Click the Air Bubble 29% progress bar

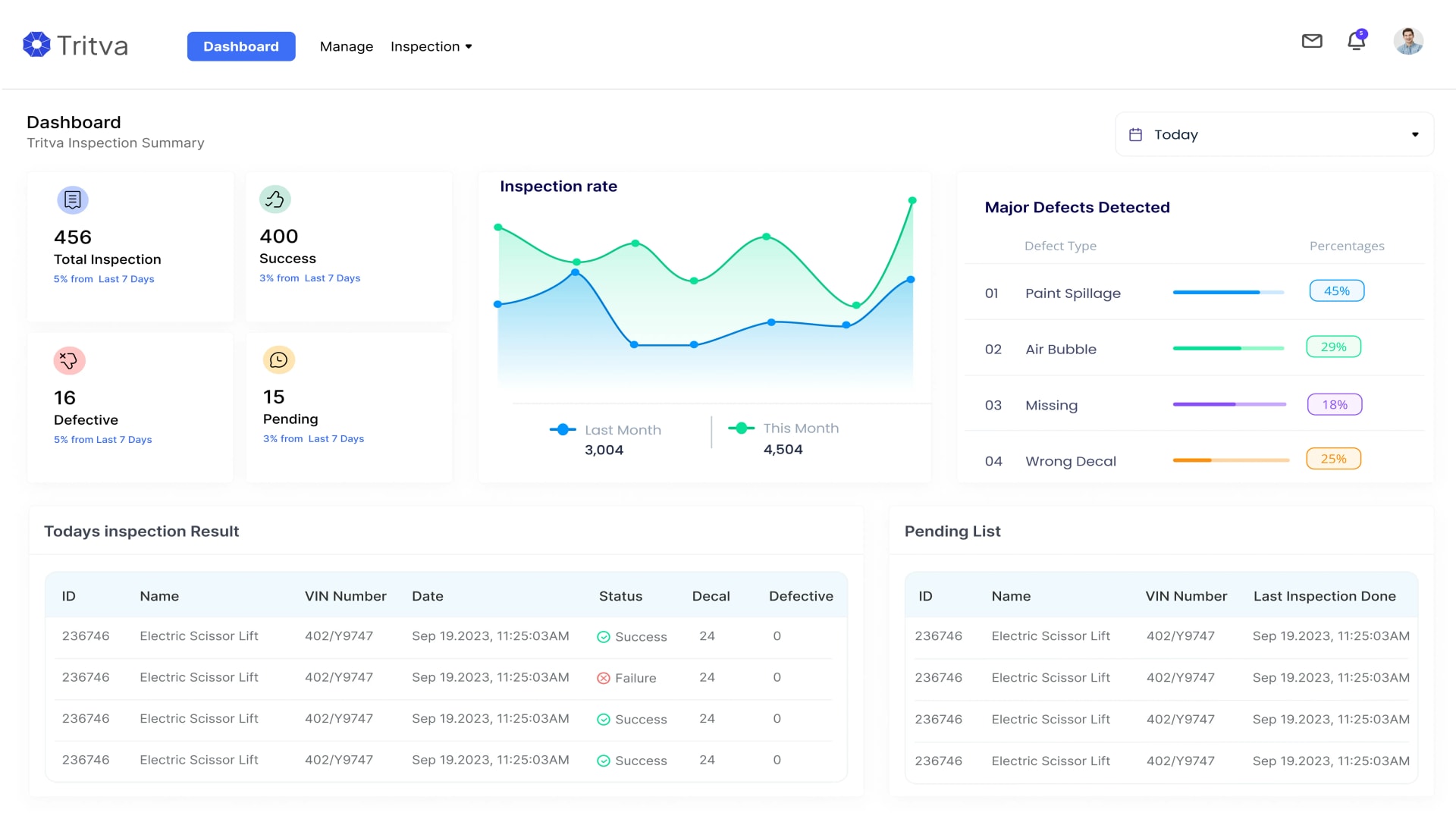pyautogui.click(x=1228, y=347)
